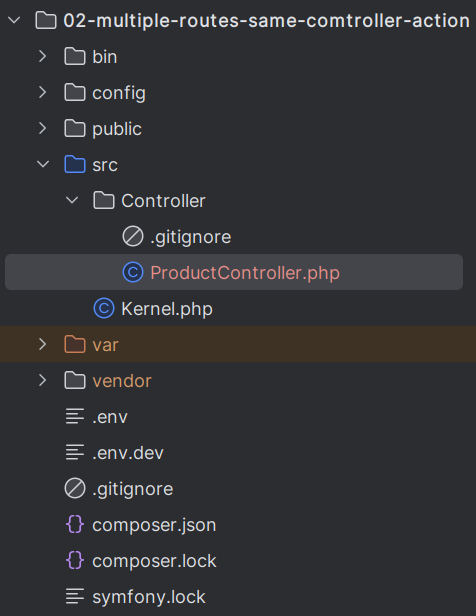476x616 pixels.
Task: Click the ignore icon of Controller's .gitignore
Action: tap(133, 236)
